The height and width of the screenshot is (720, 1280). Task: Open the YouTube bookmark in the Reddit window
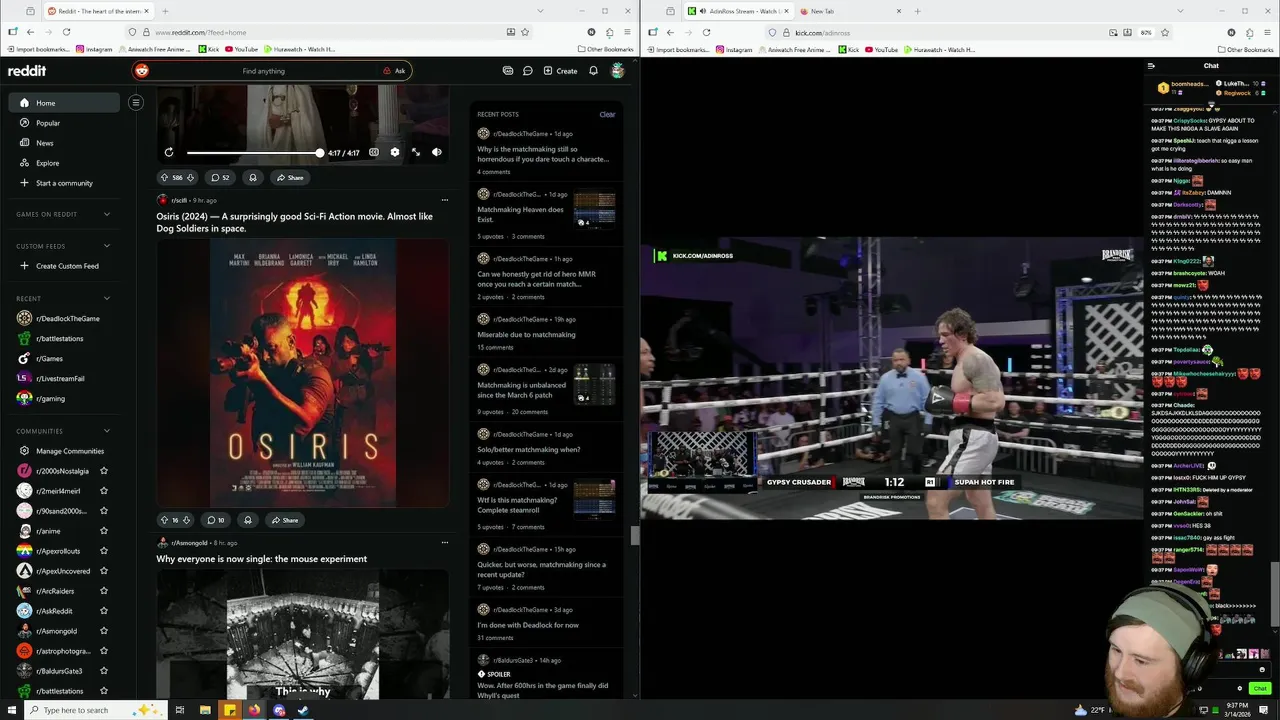point(240,49)
